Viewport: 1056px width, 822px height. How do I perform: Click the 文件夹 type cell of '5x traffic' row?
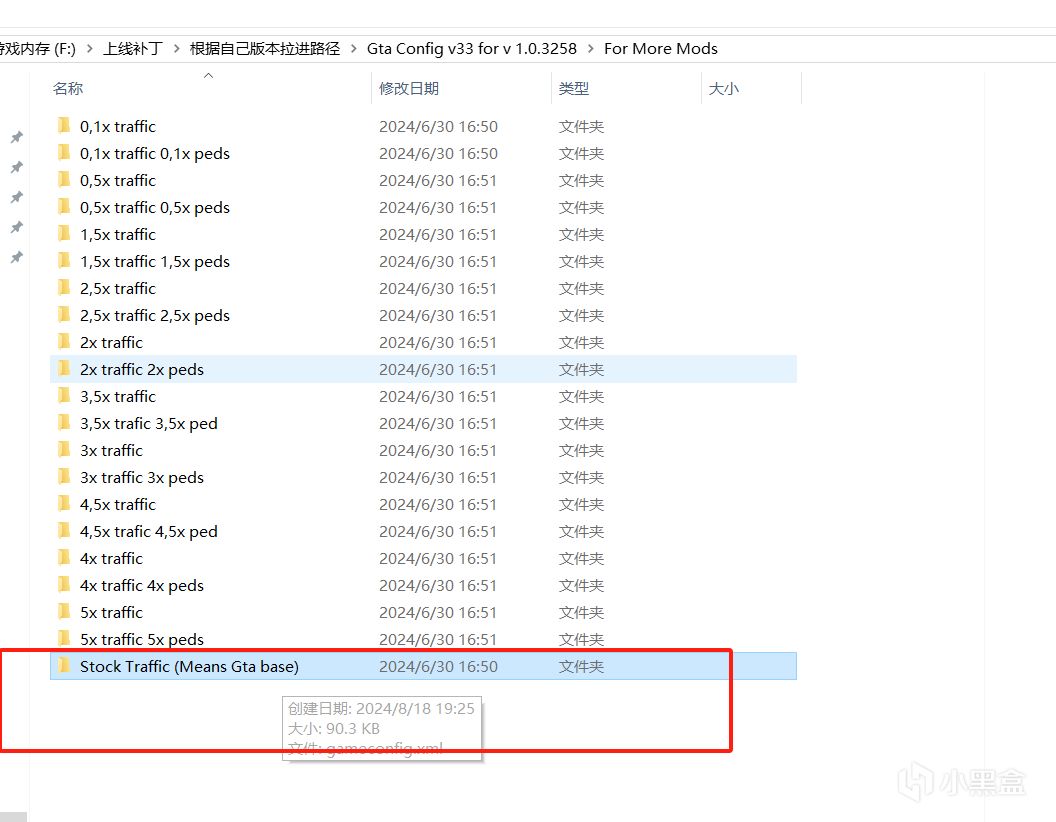pyautogui.click(x=581, y=612)
